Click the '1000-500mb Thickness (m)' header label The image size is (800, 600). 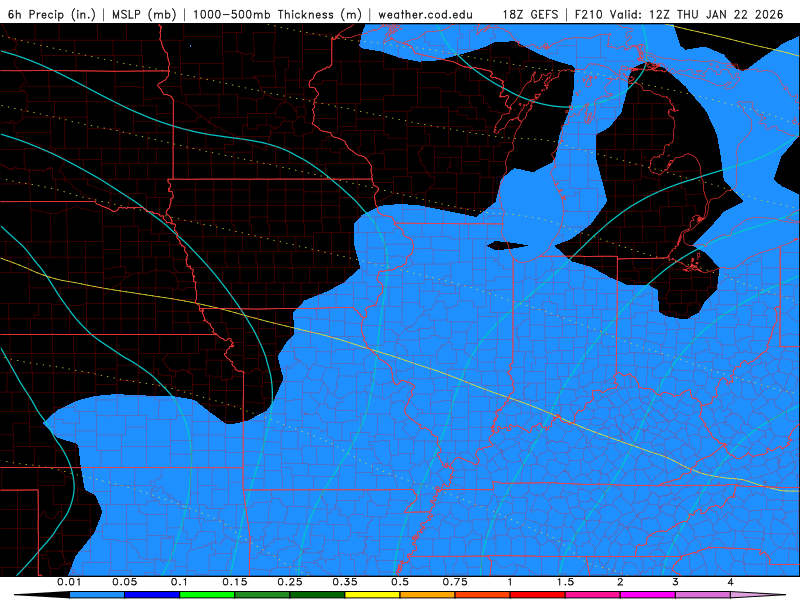[x=277, y=14]
